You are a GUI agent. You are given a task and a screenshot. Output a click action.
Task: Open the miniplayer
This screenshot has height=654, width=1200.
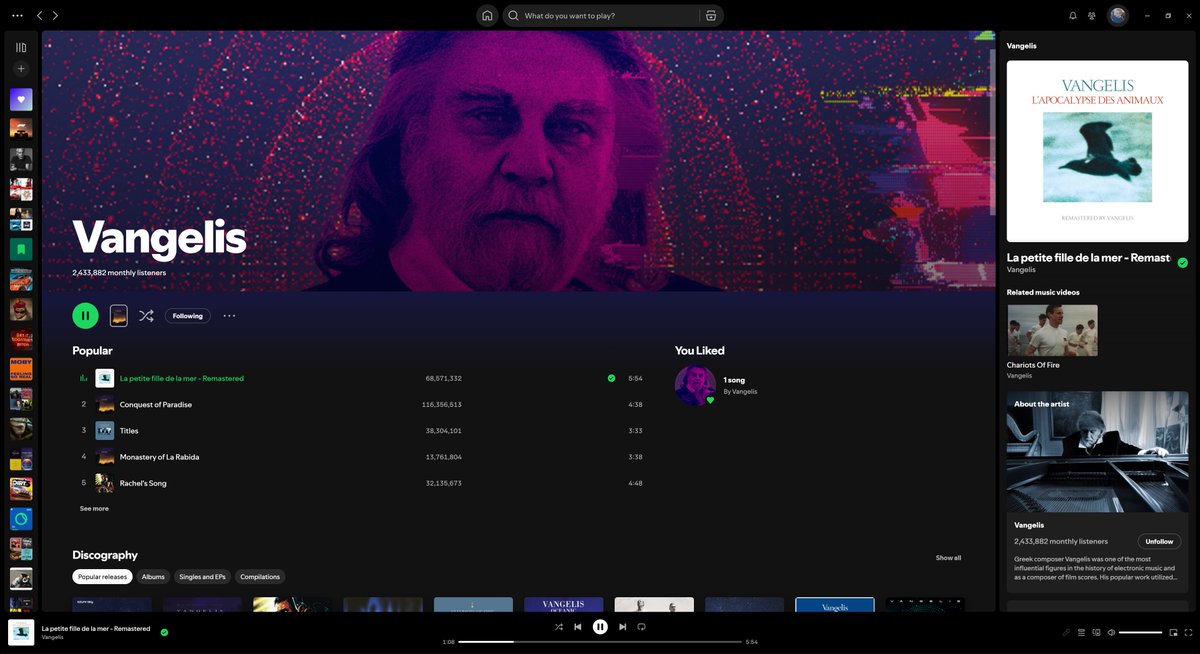[1173, 632]
